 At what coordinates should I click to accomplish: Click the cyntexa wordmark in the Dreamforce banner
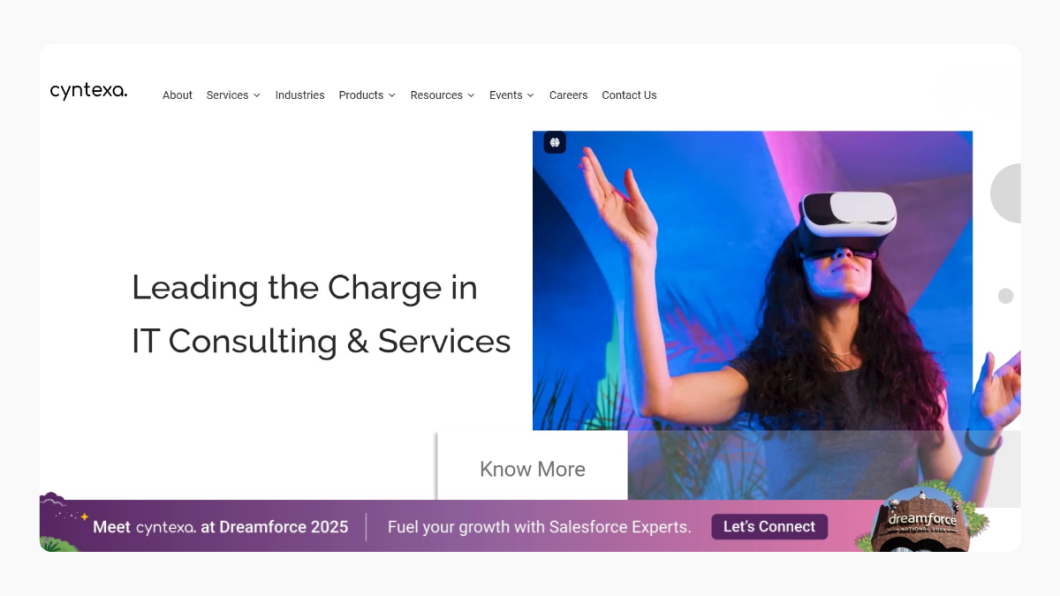(x=166, y=527)
